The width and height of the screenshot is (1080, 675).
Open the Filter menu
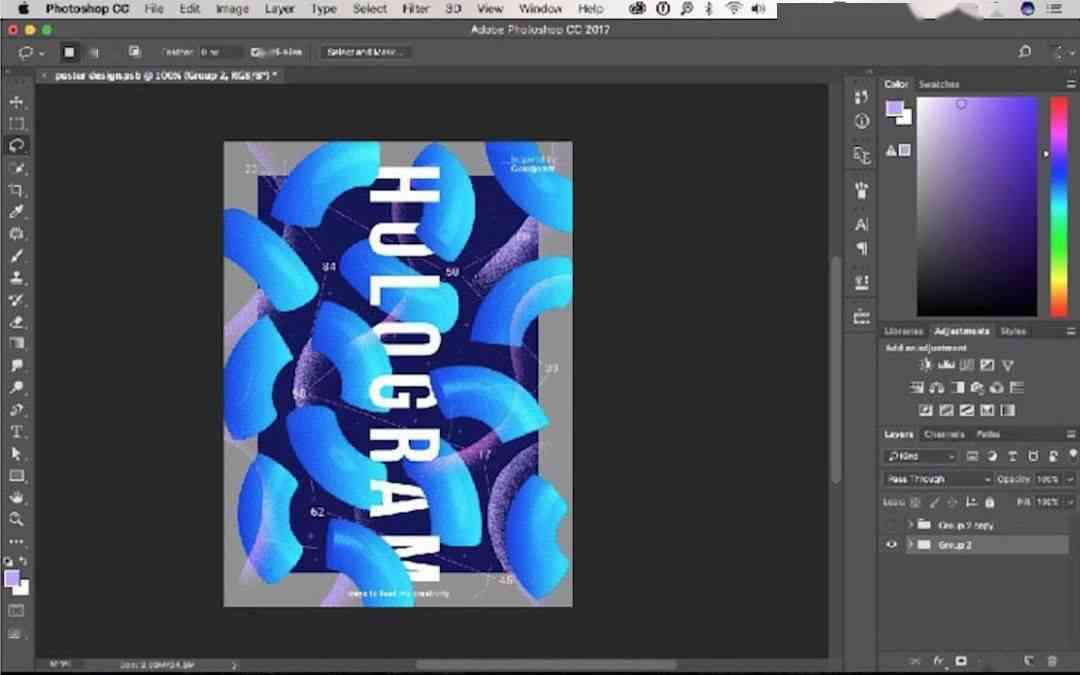pos(415,9)
